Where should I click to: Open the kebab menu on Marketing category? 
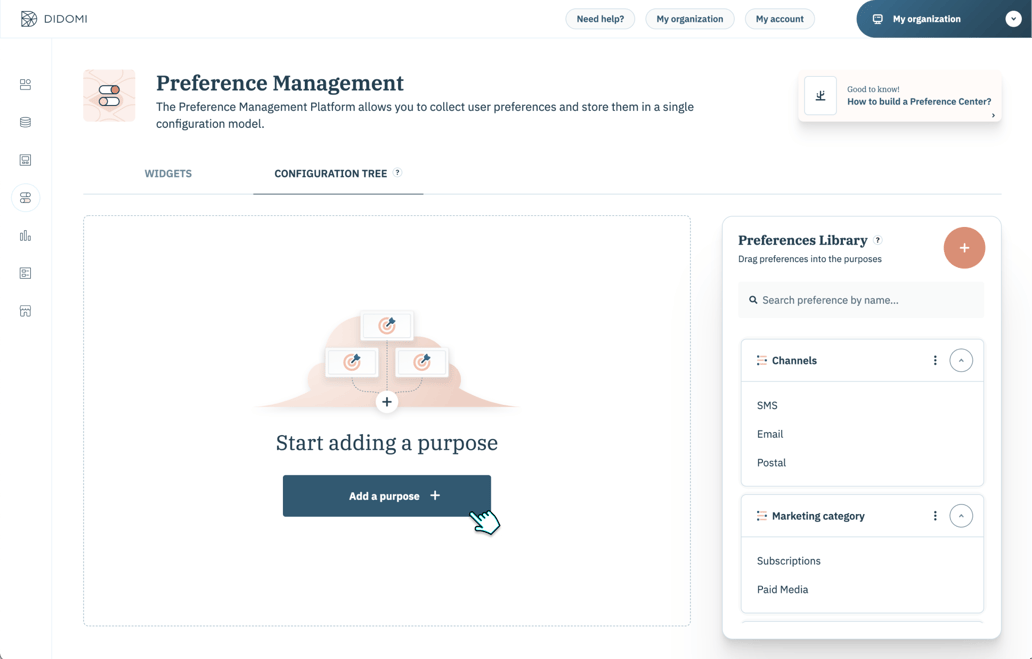935,515
